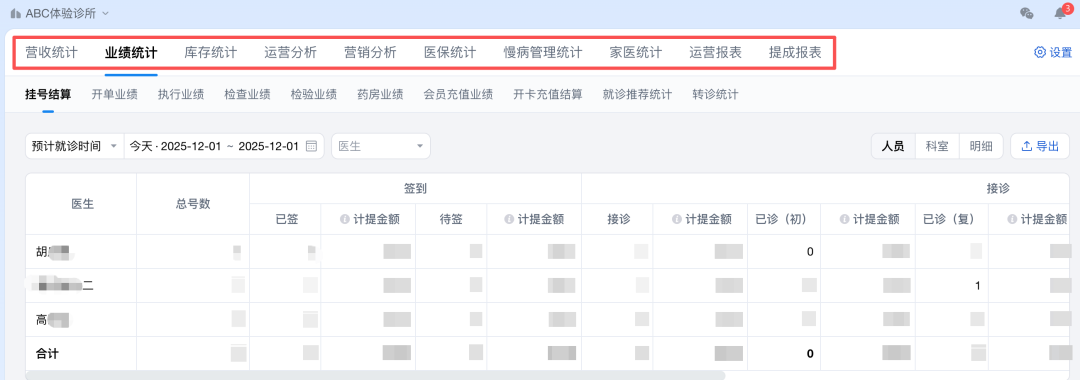This screenshot has height=380, width=1080.
Task: Switch to the 医保统计 tab
Action: tap(450, 53)
